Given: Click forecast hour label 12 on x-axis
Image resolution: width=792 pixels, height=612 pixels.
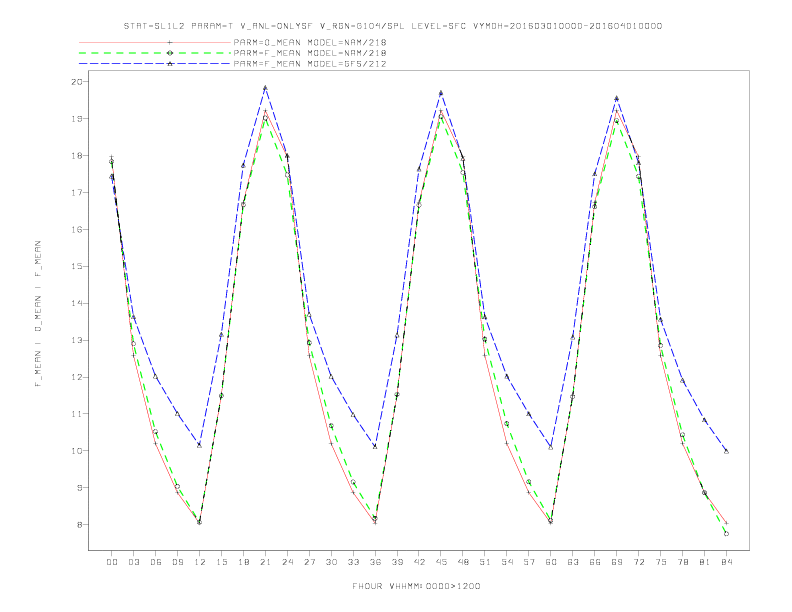Looking at the screenshot, I should [x=200, y=562].
